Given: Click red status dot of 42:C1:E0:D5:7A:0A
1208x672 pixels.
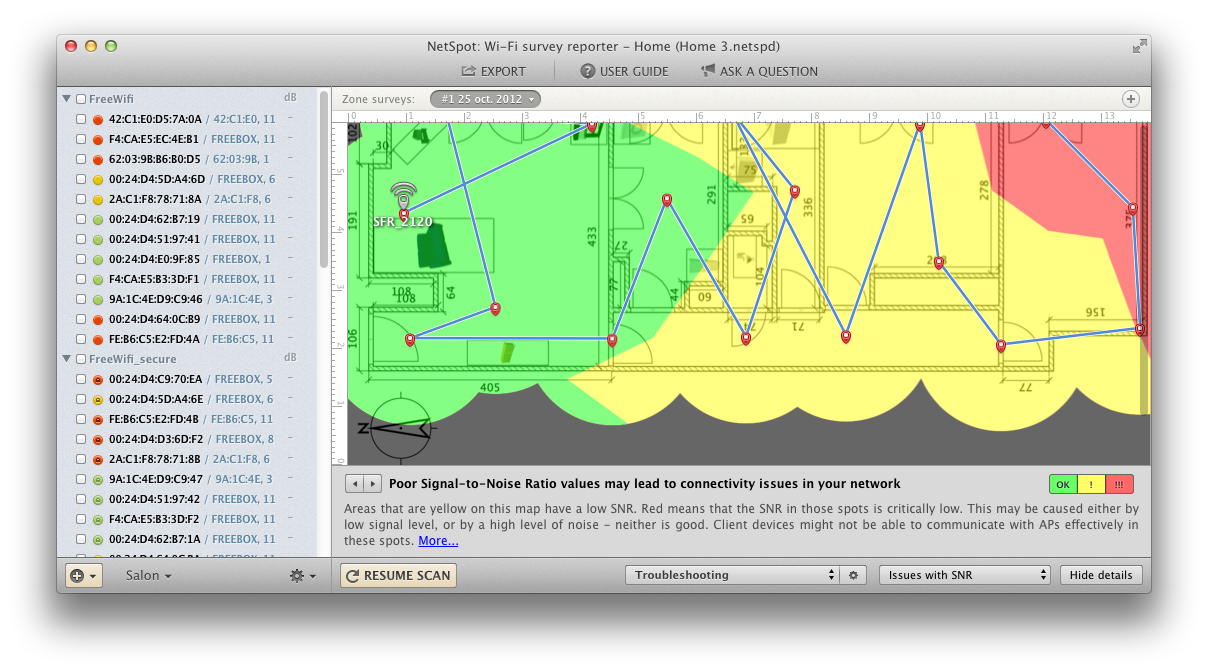Looking at the screenshot, I should point(98,119).
